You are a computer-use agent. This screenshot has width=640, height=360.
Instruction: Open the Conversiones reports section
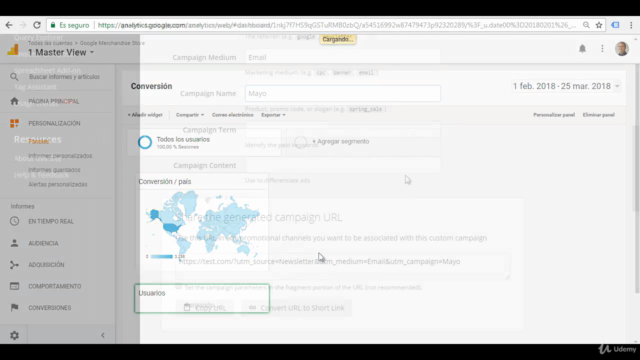[49, 307]
